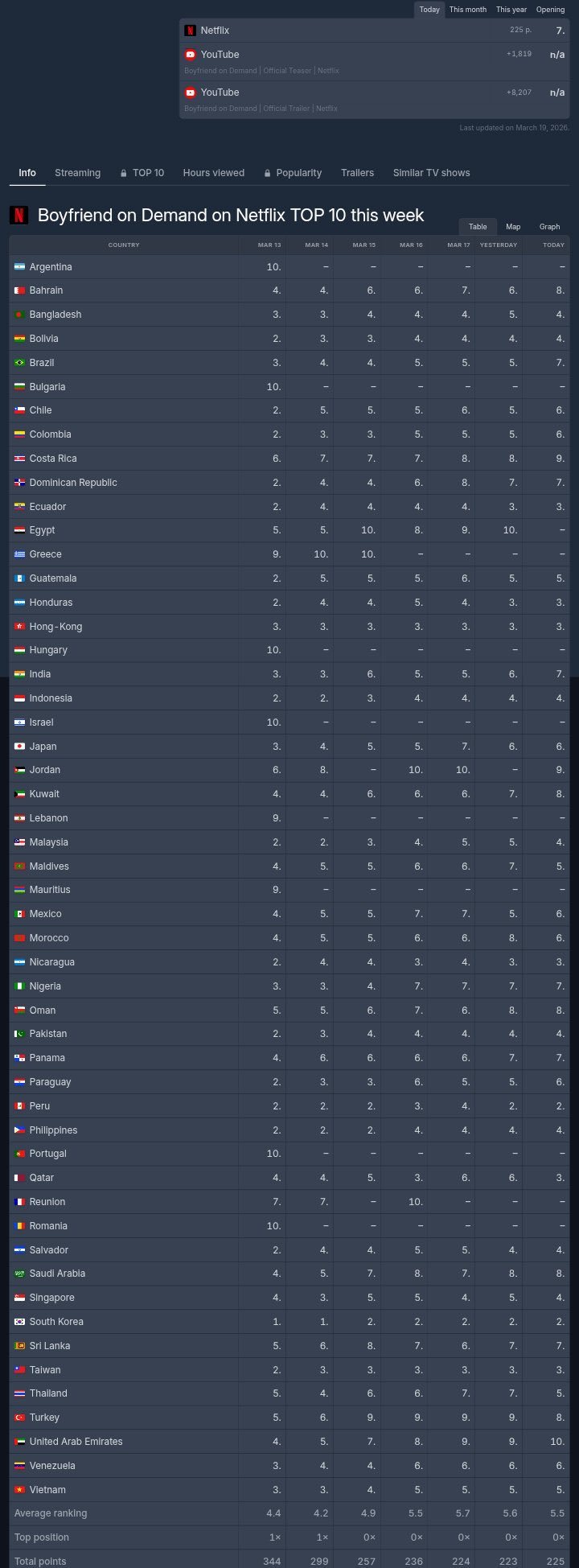Open the Hours viewed tab
Screen dimensions: 579x1568
click(214, 173)
